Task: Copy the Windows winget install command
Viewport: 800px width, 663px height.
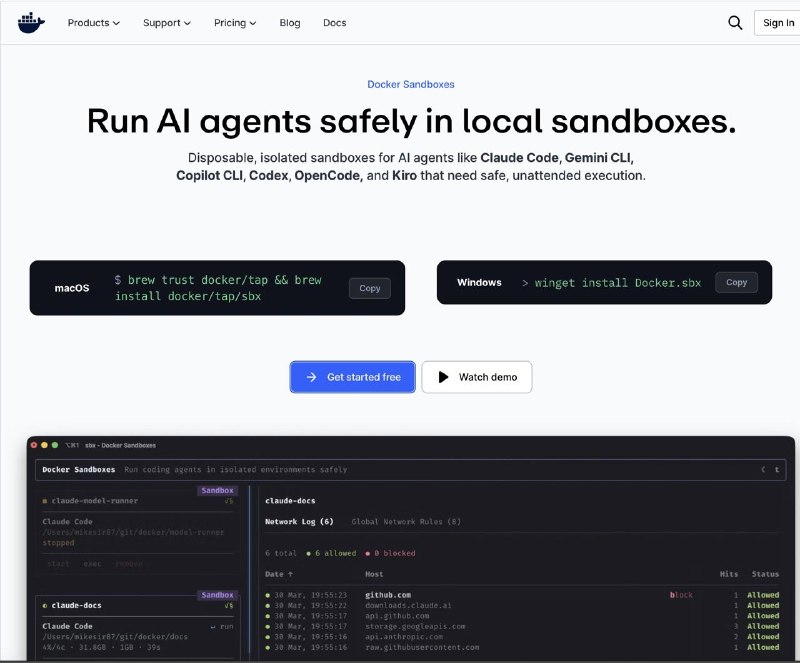Action: pos(736,282)
